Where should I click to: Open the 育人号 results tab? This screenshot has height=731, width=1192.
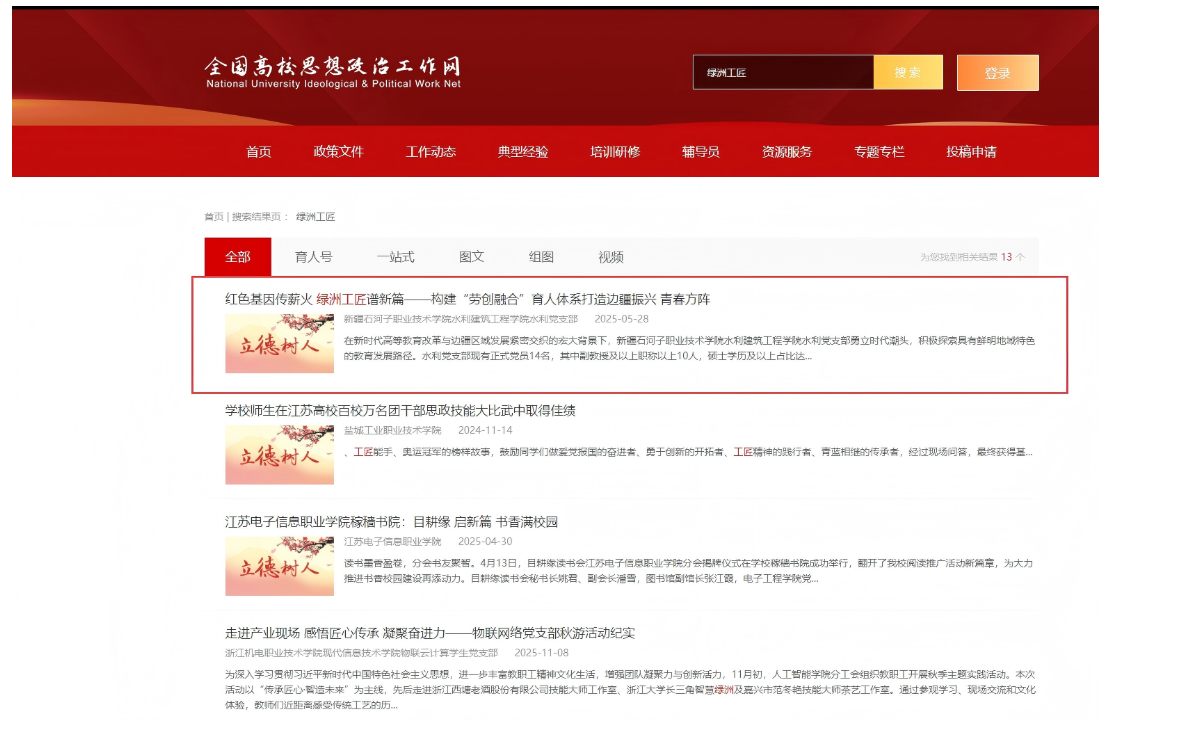click(313, 257)
